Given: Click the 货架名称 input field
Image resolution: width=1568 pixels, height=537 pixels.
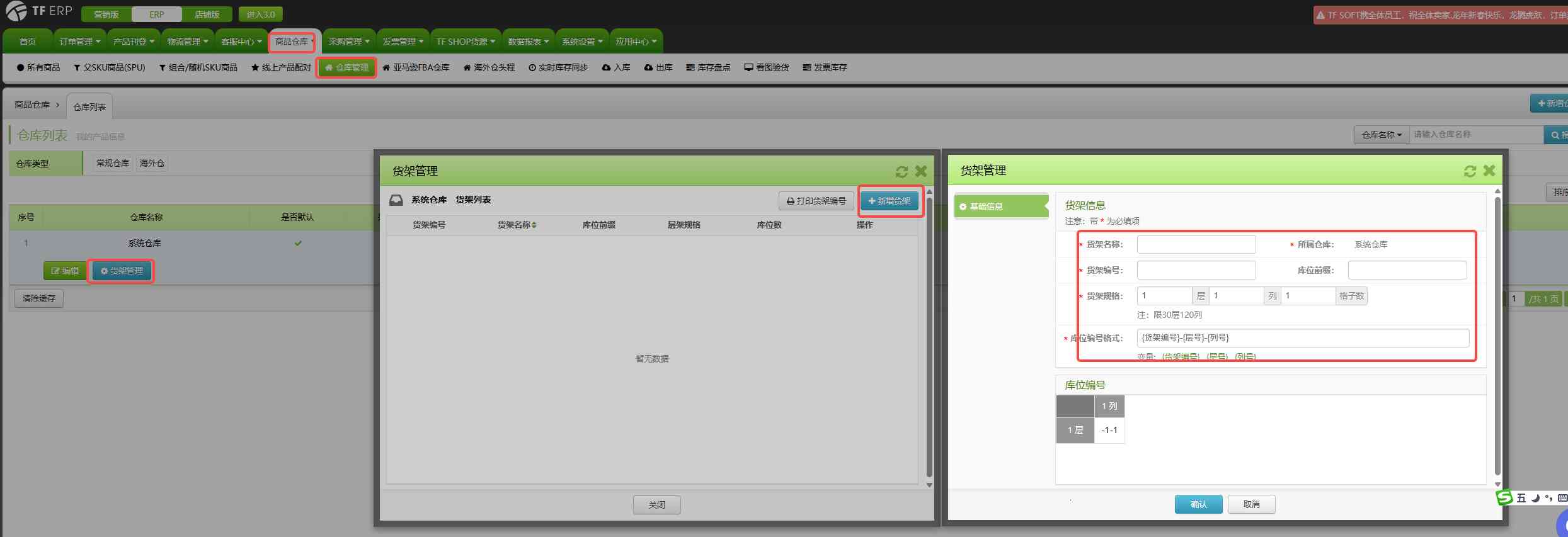Looking at the screenshot, I should pos(1196,244).
